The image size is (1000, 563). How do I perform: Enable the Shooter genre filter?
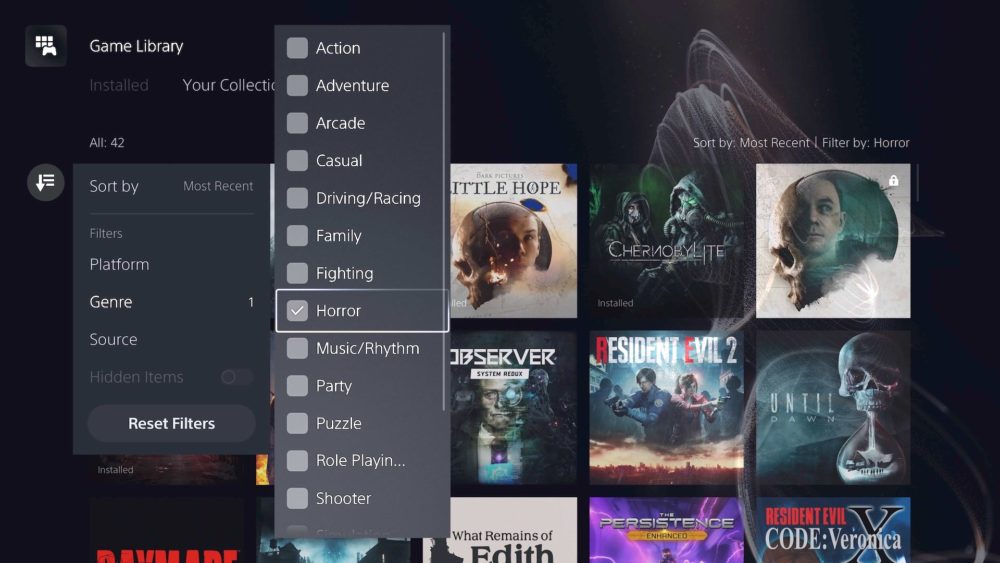[297, 498]
